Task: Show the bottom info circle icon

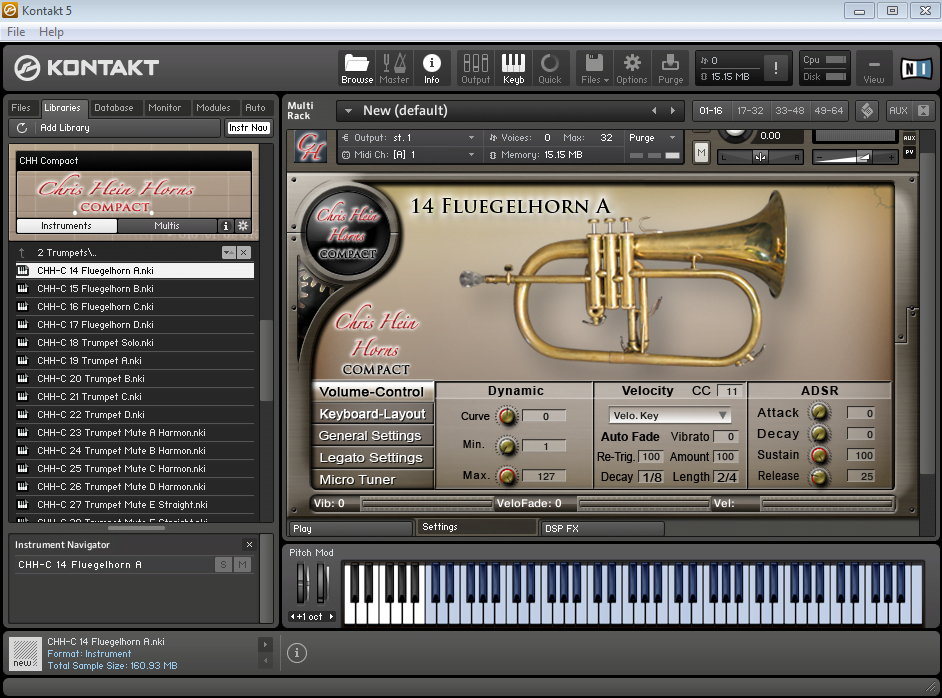Action: pos(297,653)
